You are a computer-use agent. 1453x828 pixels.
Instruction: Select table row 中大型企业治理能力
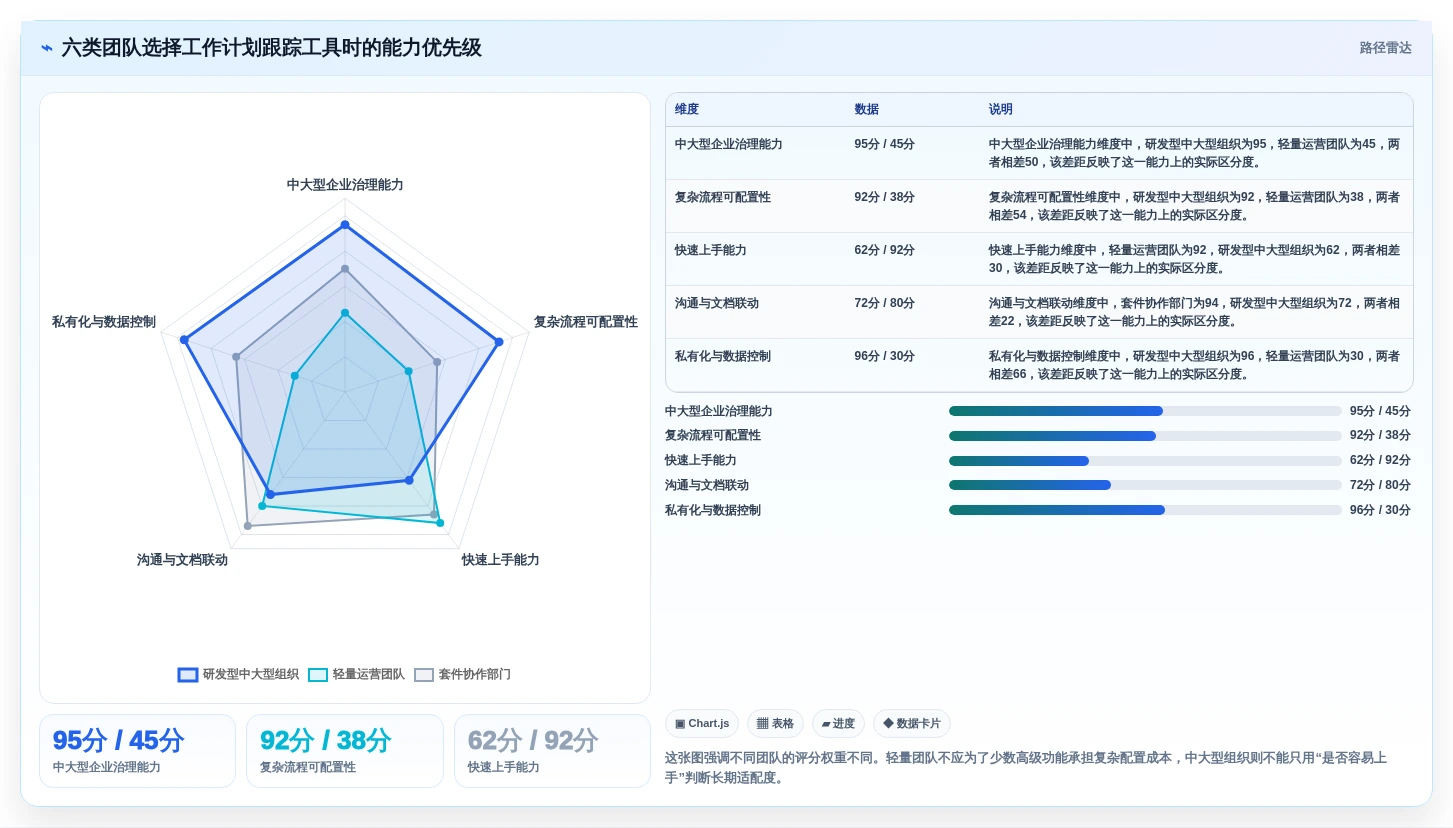1039,153
